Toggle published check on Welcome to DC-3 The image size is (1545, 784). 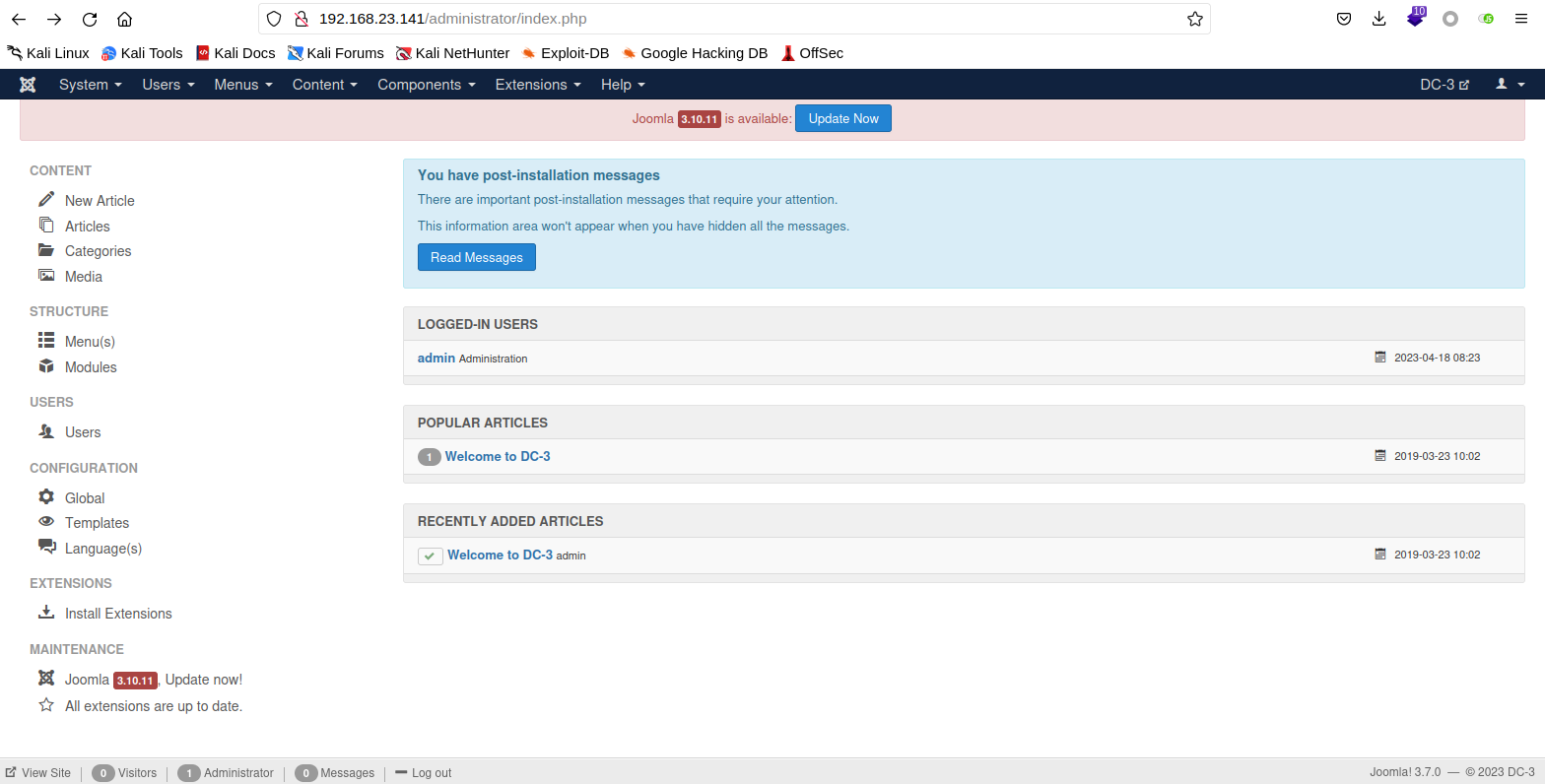tap(430, 556)
